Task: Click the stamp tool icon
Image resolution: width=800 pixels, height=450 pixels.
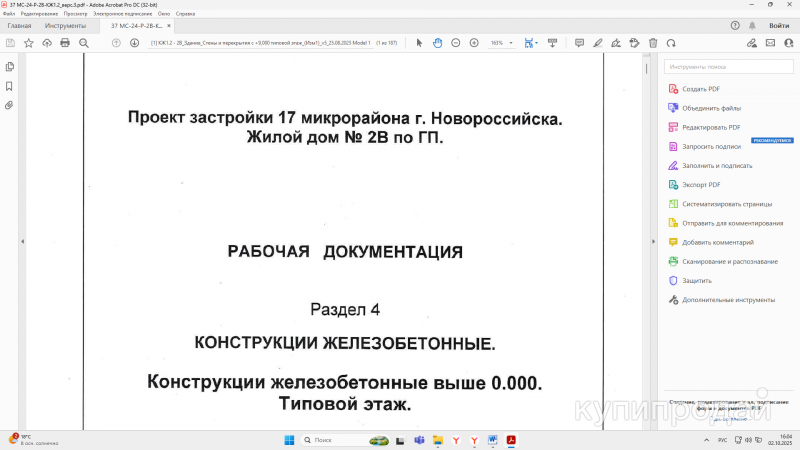Action: (634, 43)
